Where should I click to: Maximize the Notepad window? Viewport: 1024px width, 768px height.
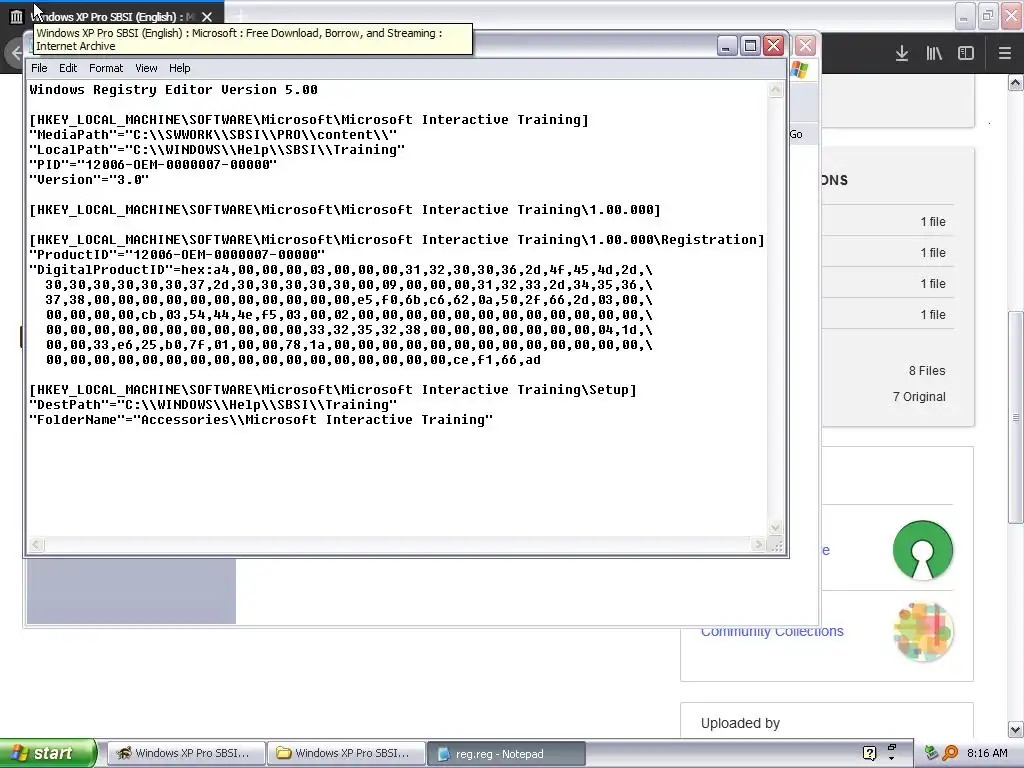coord(750,46)
